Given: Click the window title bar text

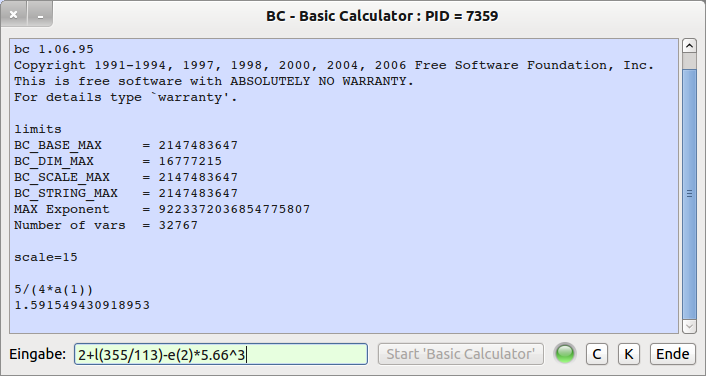Looking at the screenshot, I should click(382, 16).
